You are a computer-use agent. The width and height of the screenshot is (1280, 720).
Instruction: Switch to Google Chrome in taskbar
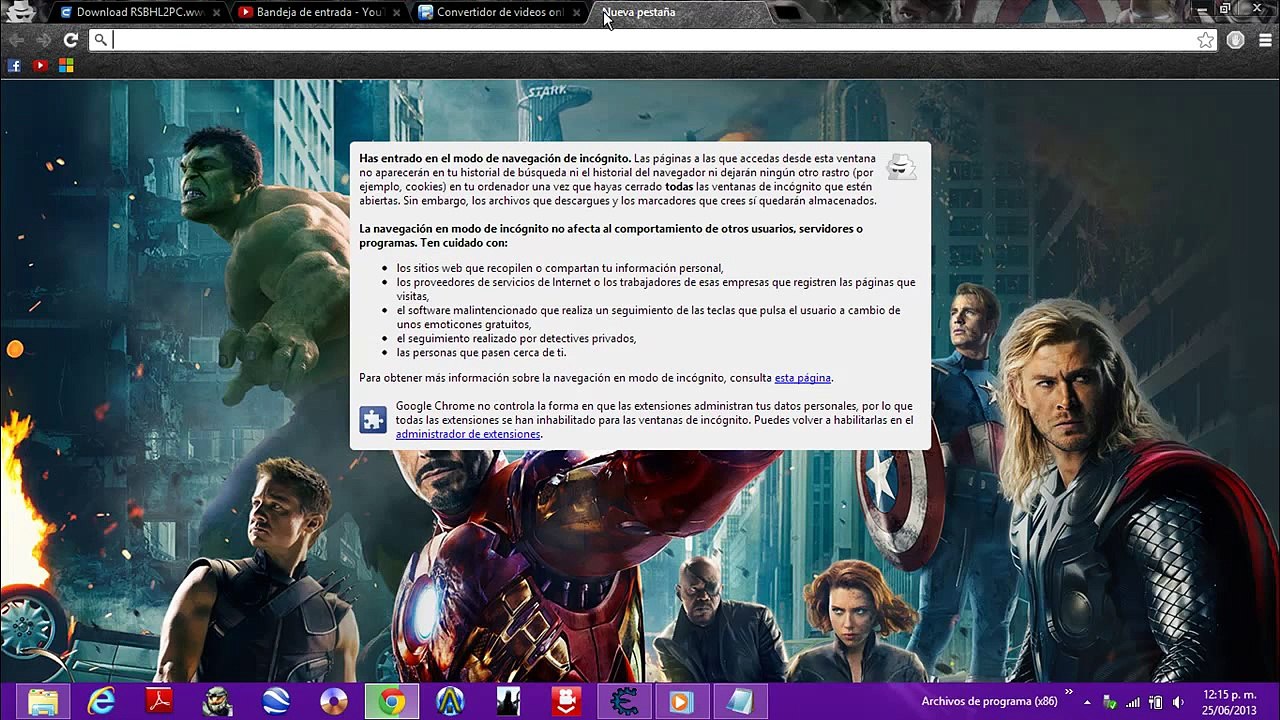pyautogui.click(x=391, y=701)
